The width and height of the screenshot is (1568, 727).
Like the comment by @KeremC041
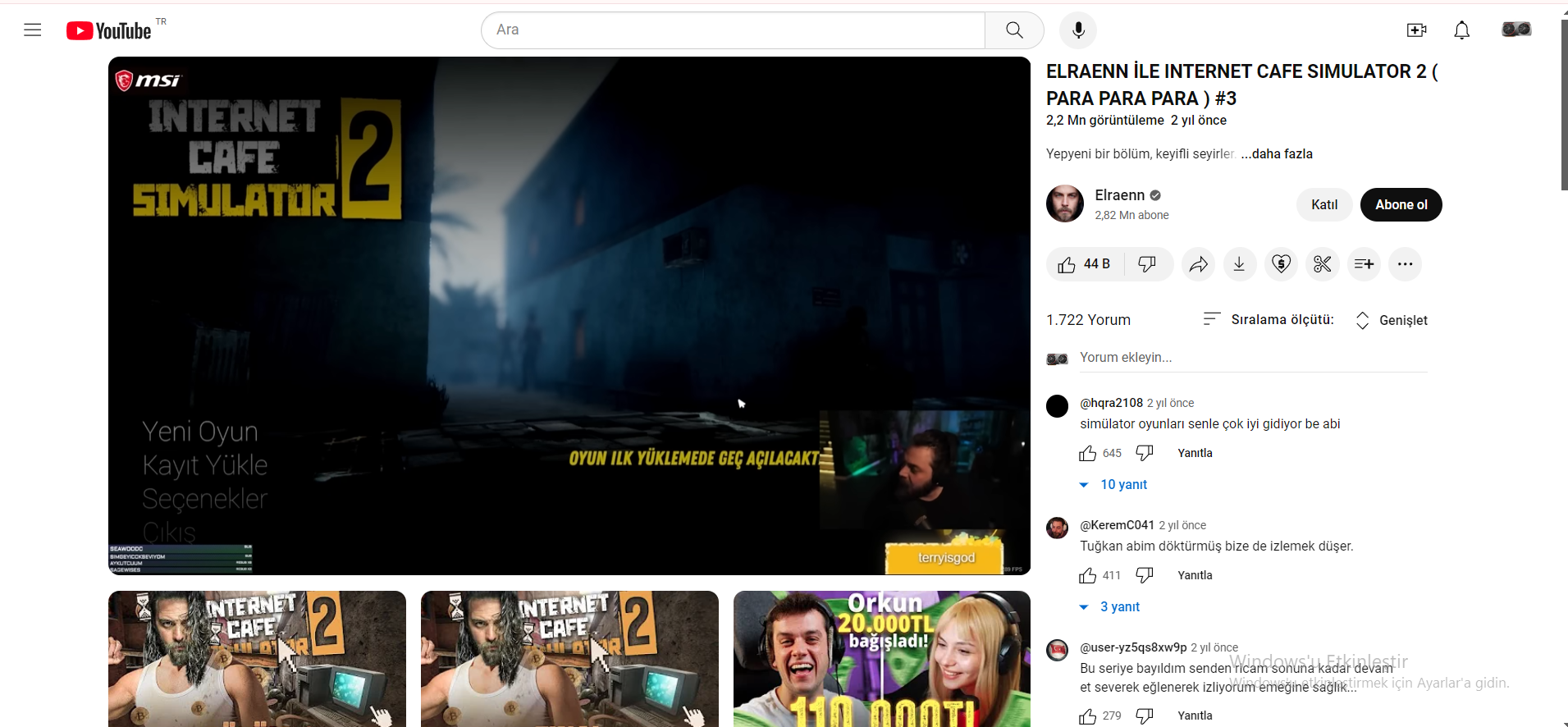[x=1088, y=575]
